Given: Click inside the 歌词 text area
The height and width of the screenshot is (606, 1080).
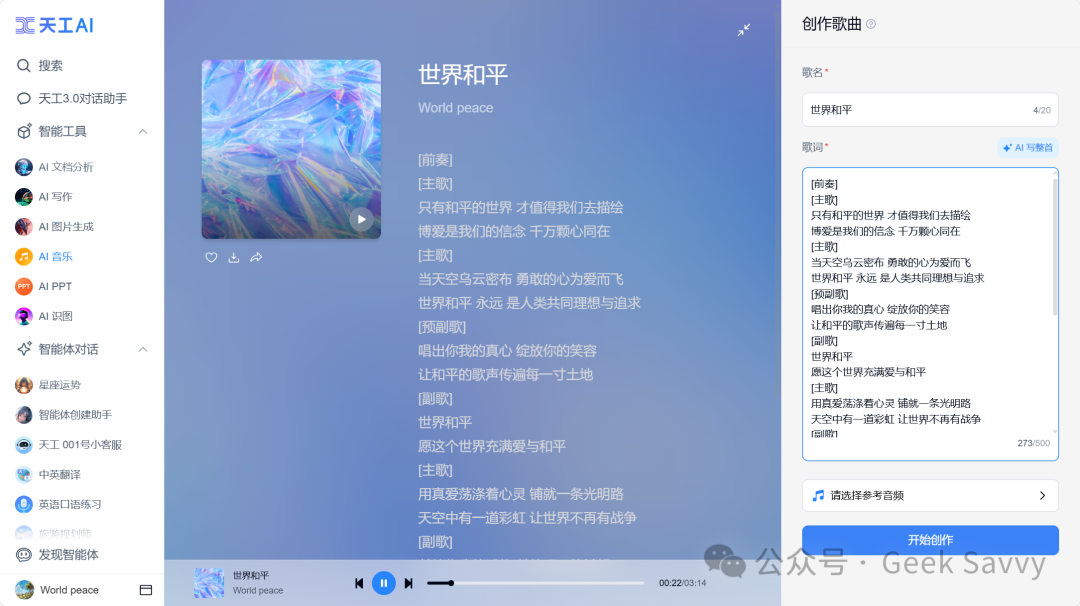Looking at the screenshot, I should coord(930,314).
